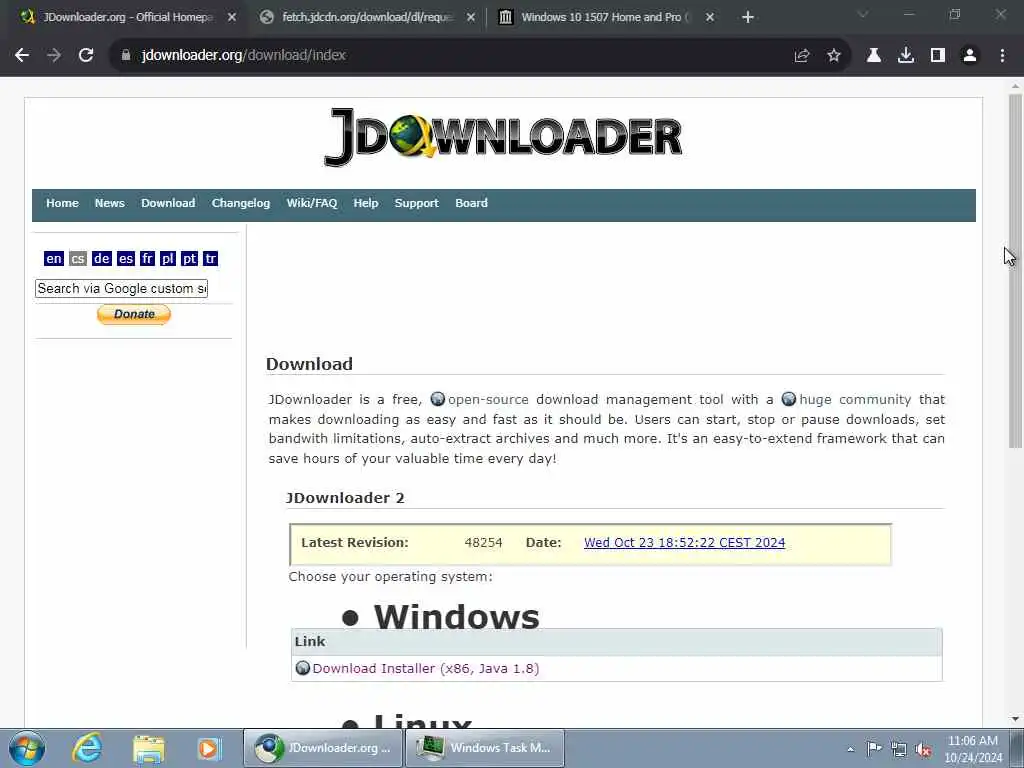Follow the huge community link
The width and height of the screenshot is (1024, 768).
tap(855, 400)
